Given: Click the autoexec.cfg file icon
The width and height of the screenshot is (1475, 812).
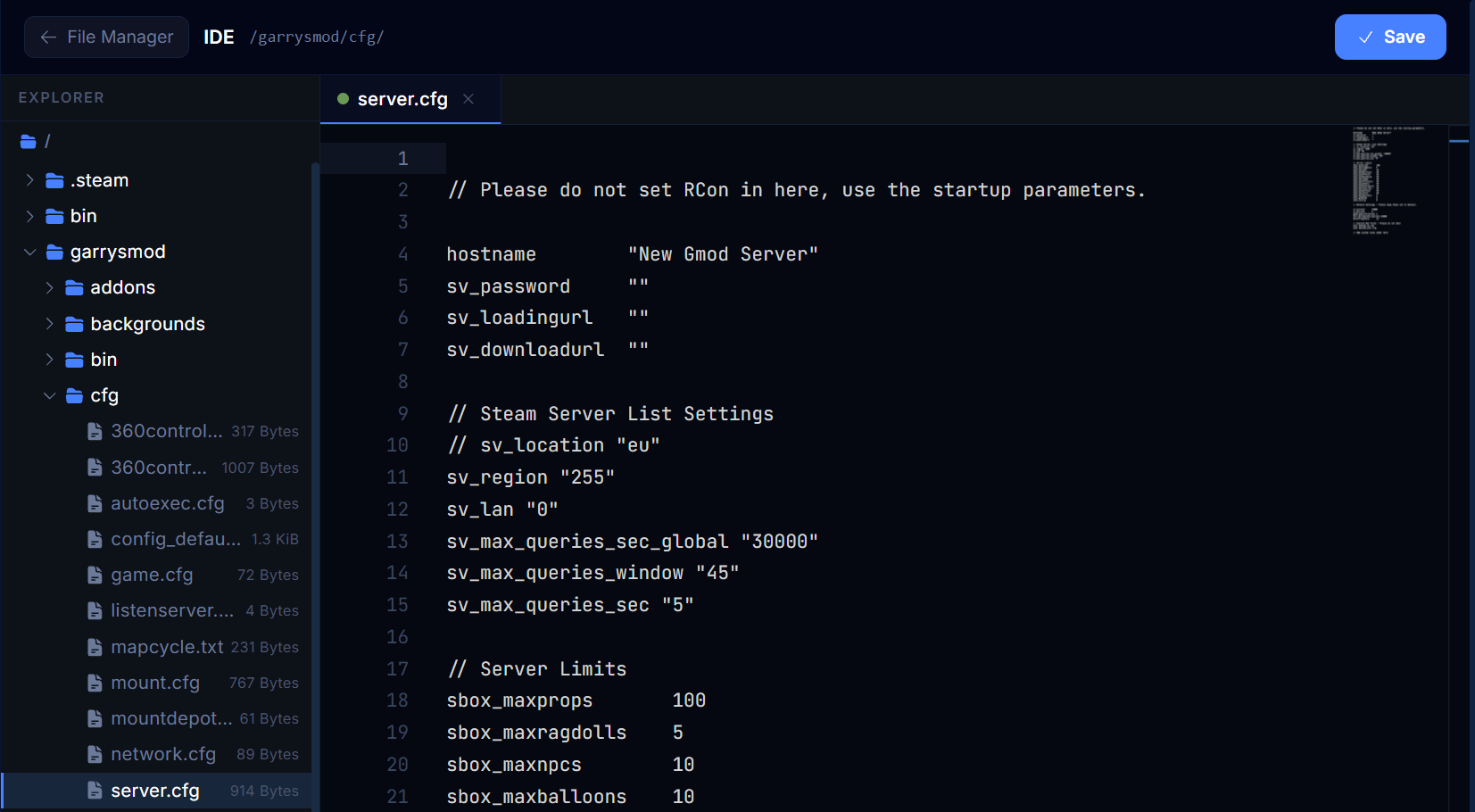Looking at the screenshot, I should coord(94,503).
